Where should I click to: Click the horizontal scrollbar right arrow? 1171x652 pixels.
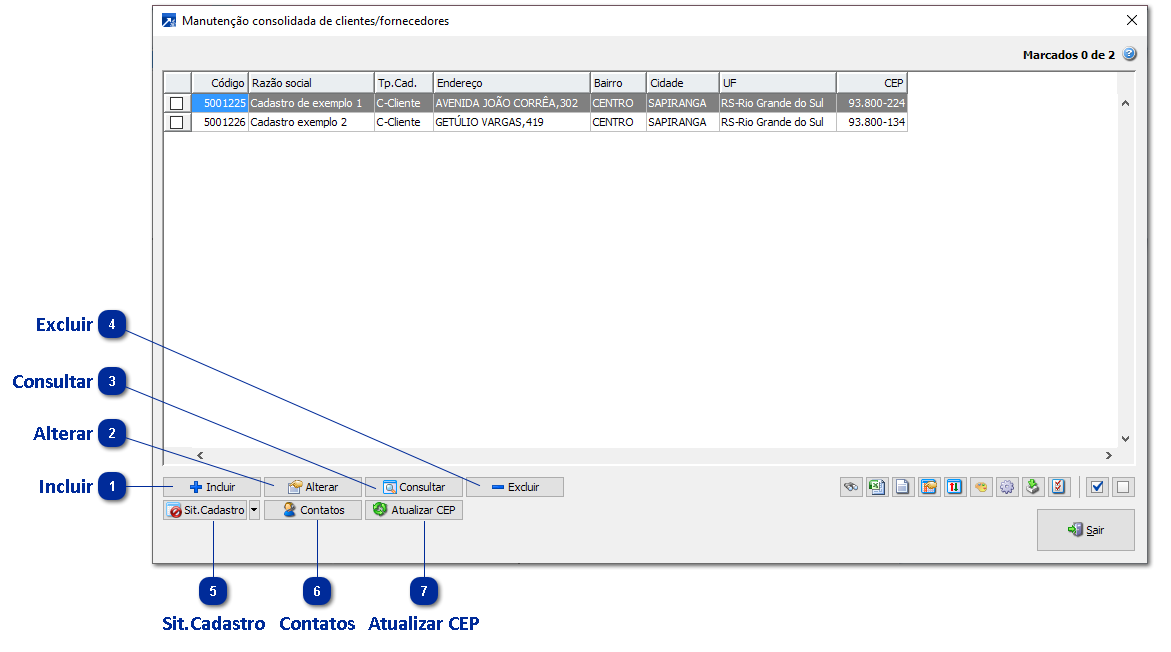[1108, 455]
